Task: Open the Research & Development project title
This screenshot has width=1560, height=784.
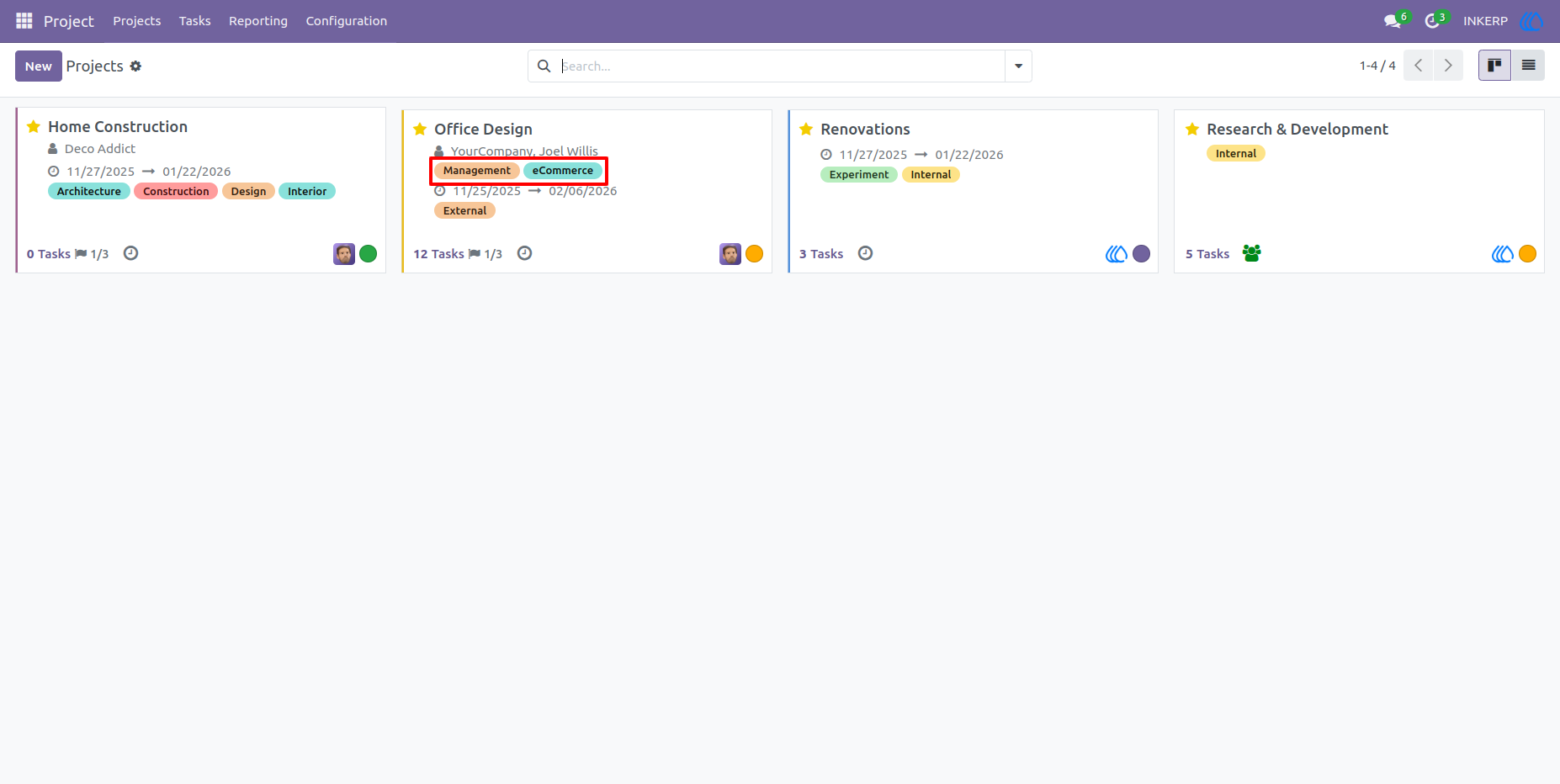Action: pyautogui.click(x=1297, y=130)
